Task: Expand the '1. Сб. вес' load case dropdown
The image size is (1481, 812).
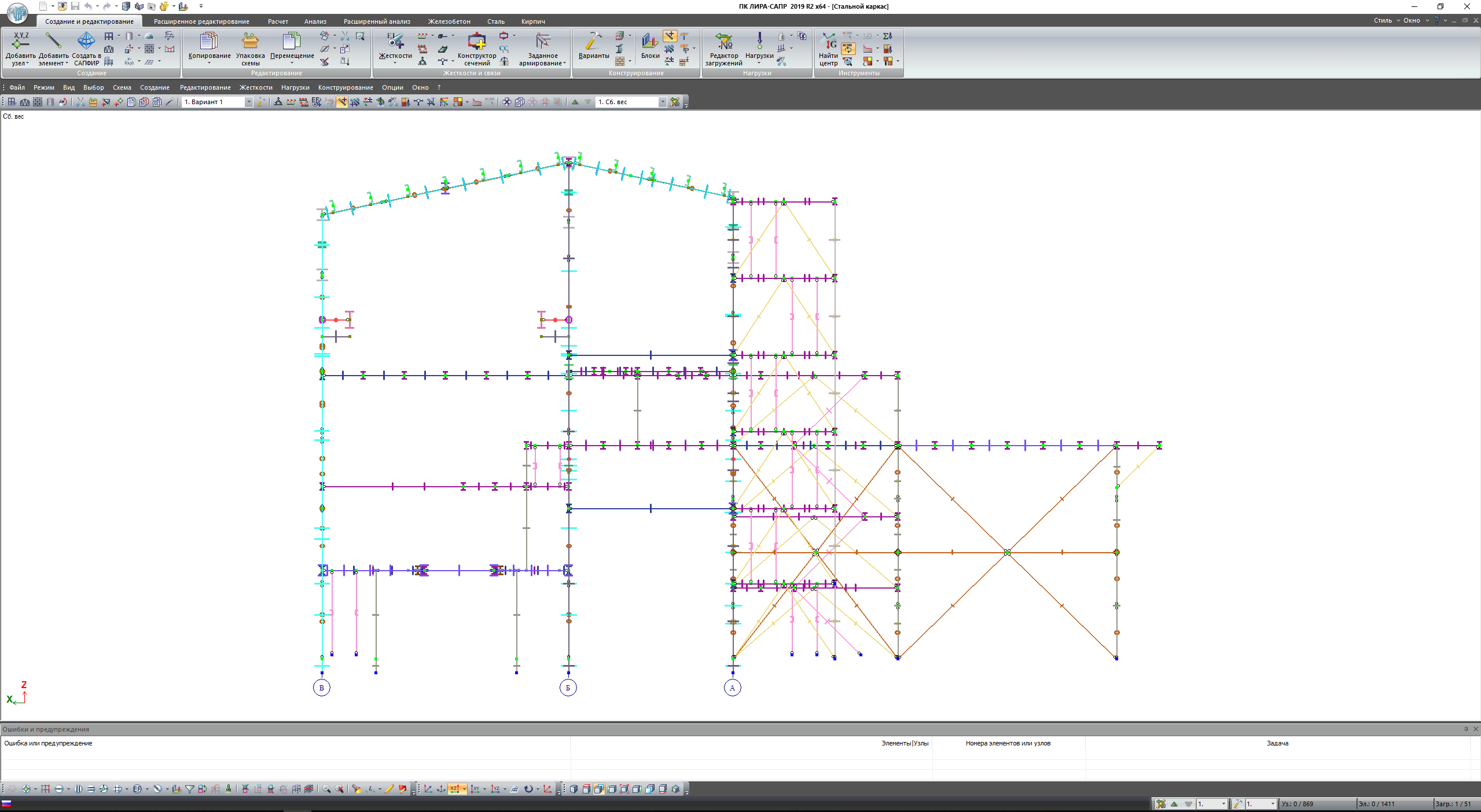Action: pos(662,102)
